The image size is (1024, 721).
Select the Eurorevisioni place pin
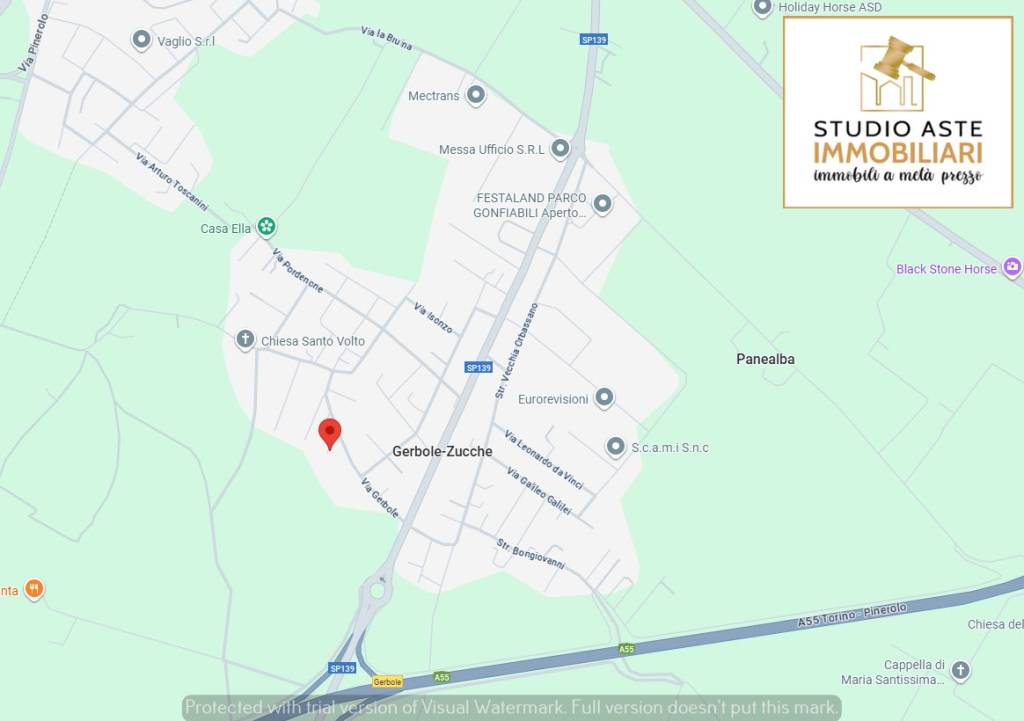point(604,397)
